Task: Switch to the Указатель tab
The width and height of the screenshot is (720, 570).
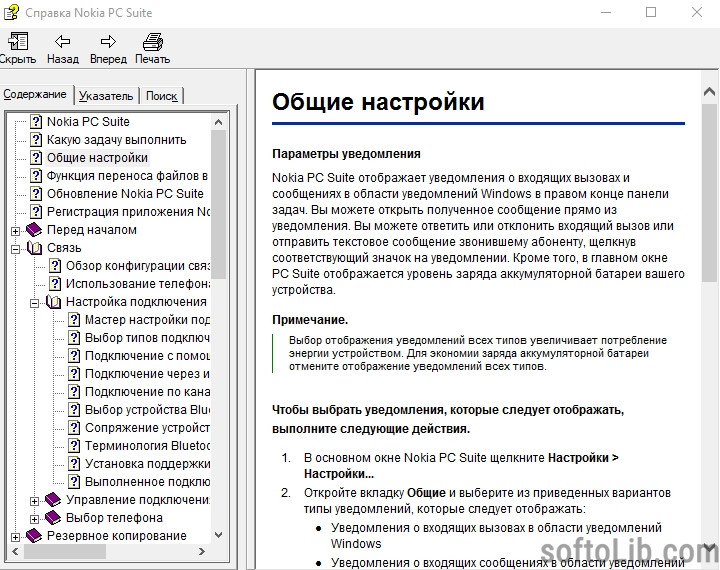Action: (x=106, y=96)
